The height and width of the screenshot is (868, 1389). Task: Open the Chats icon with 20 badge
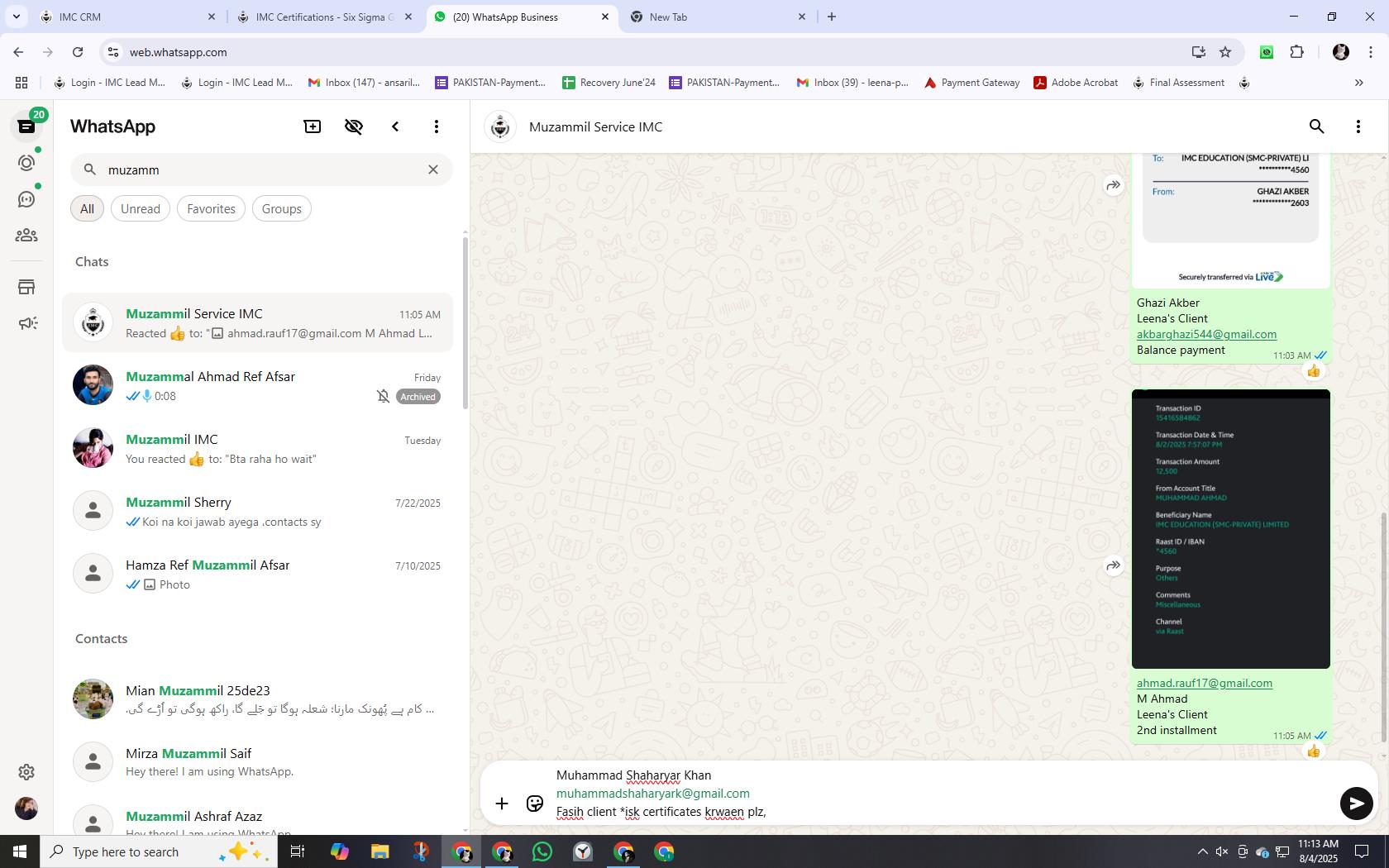point(26,126)
